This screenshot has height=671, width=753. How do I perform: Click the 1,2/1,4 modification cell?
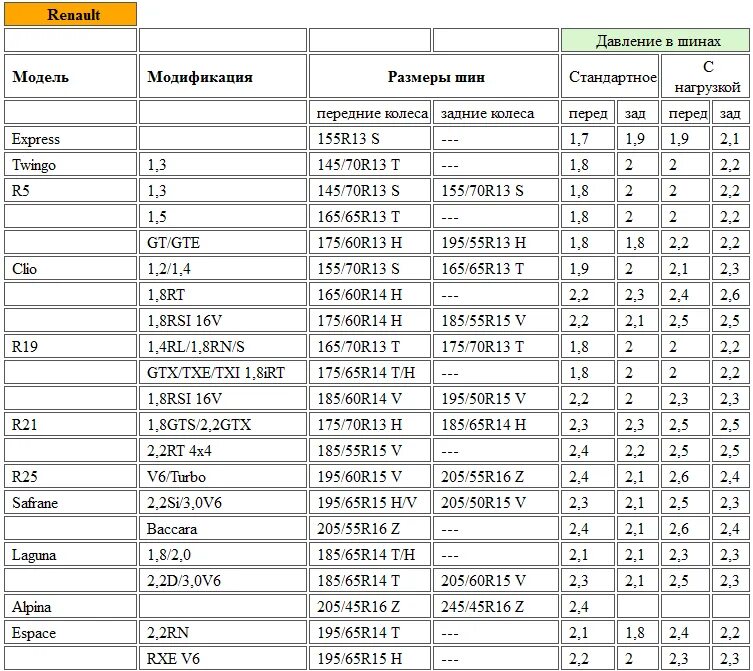222,268
